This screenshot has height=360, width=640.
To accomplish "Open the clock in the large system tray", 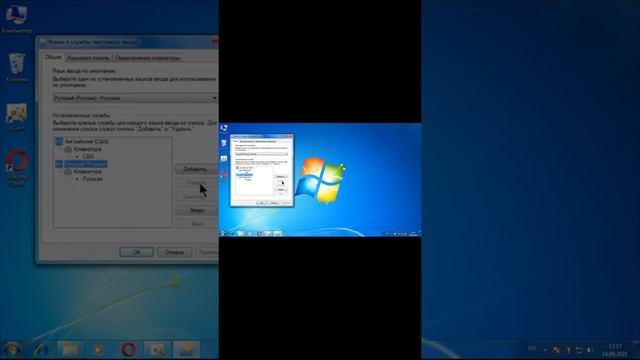I will [615, 350].
